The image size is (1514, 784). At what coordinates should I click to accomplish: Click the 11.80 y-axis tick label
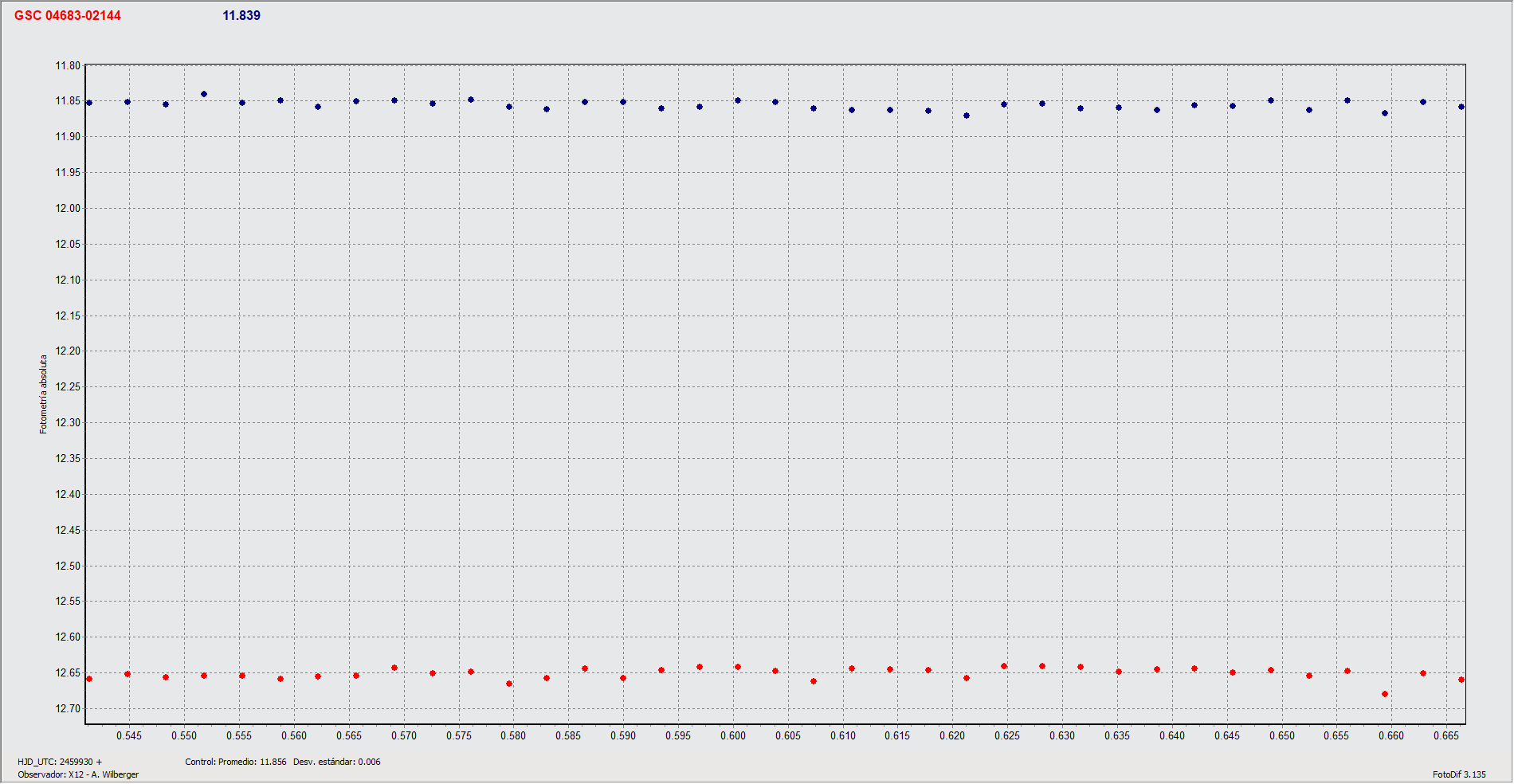[x=68, y=65]
